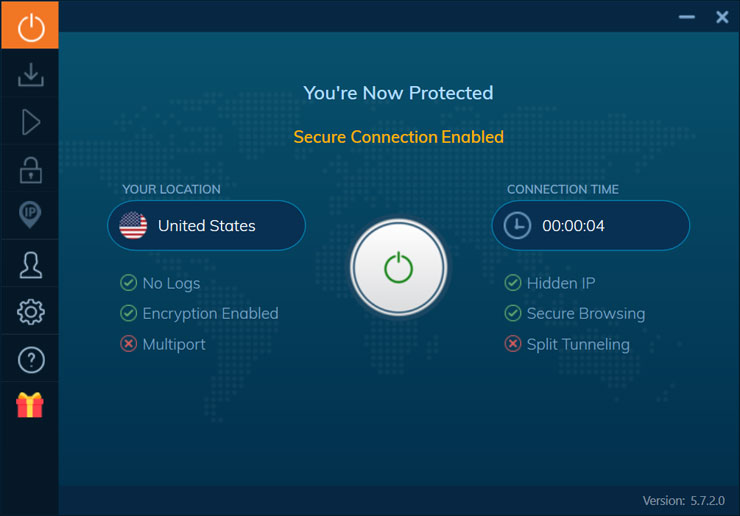Minimize the VPN window
This screenshot has width=740, height=516.
point(686,17)
